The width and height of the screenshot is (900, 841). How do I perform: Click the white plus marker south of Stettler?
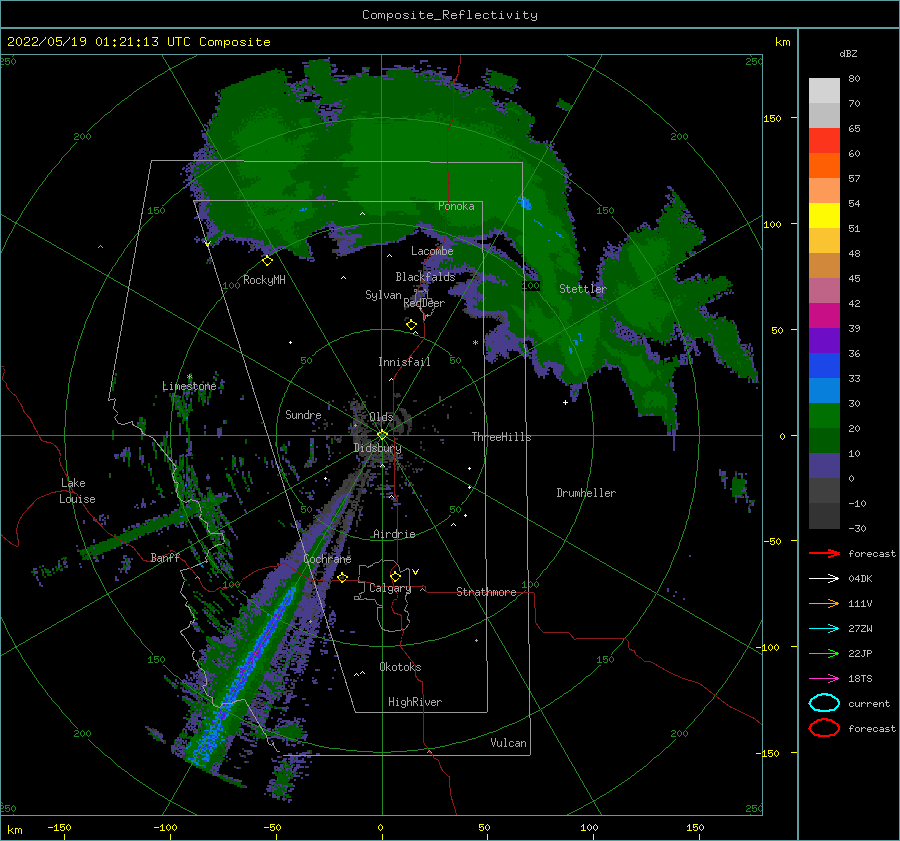(565, 402)
